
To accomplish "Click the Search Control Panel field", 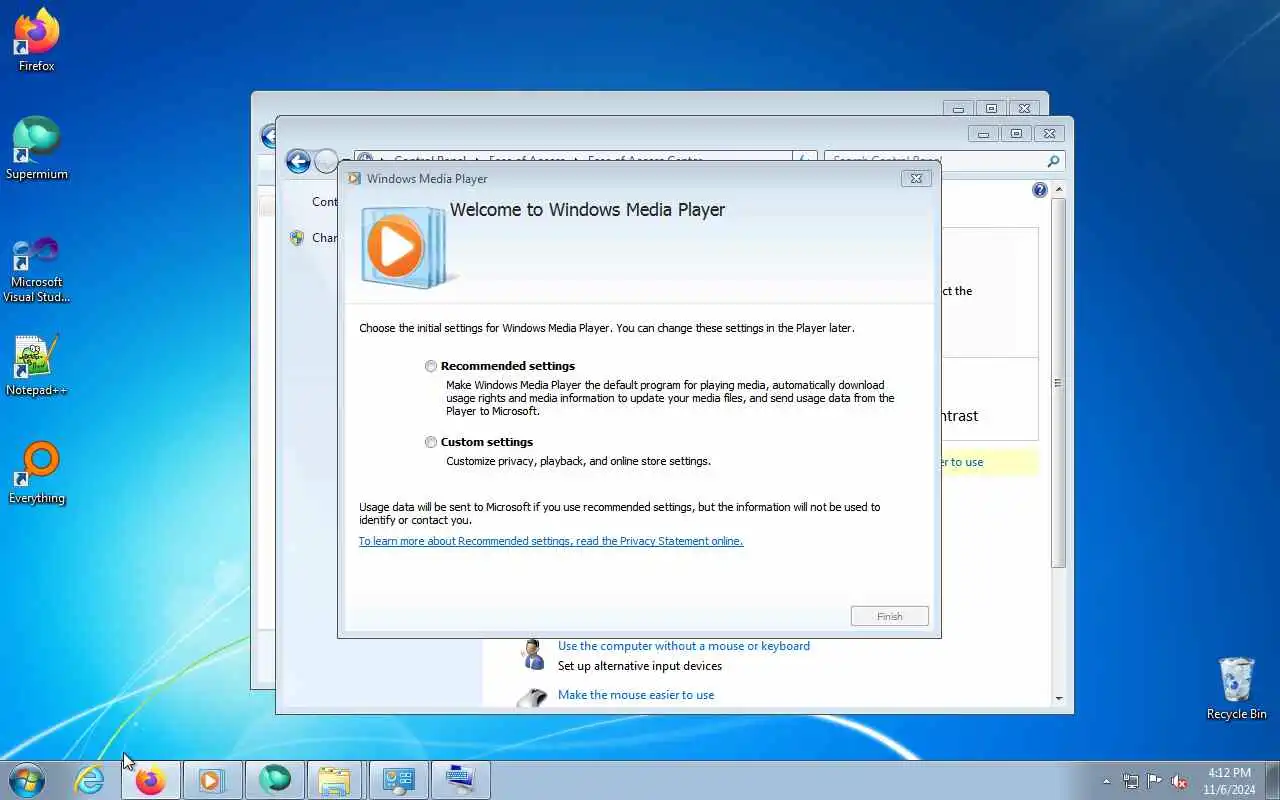I will coord(935,161).
